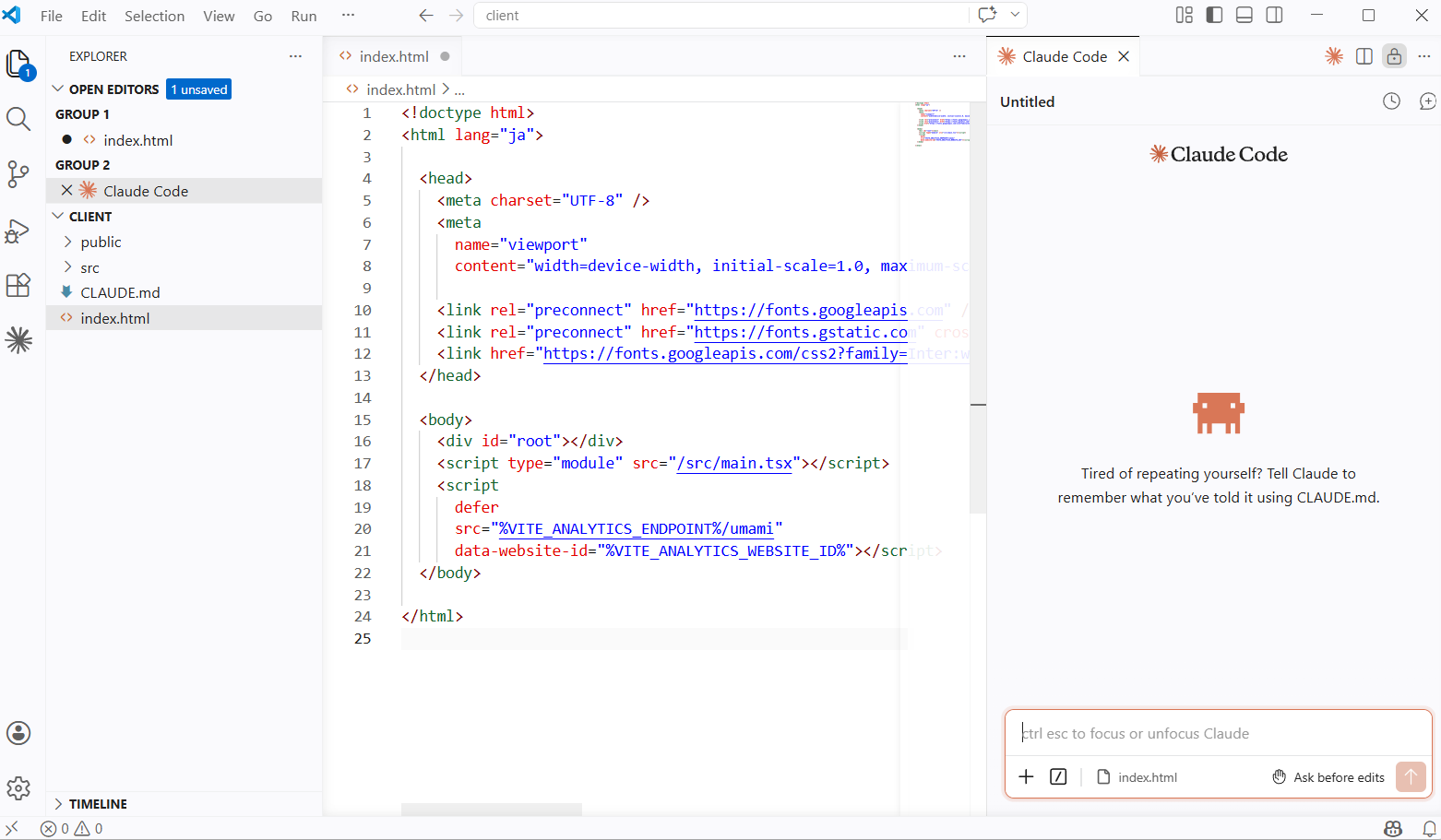
Task: Focus the Claude prompt input field
Action: tap(1199, 733)
